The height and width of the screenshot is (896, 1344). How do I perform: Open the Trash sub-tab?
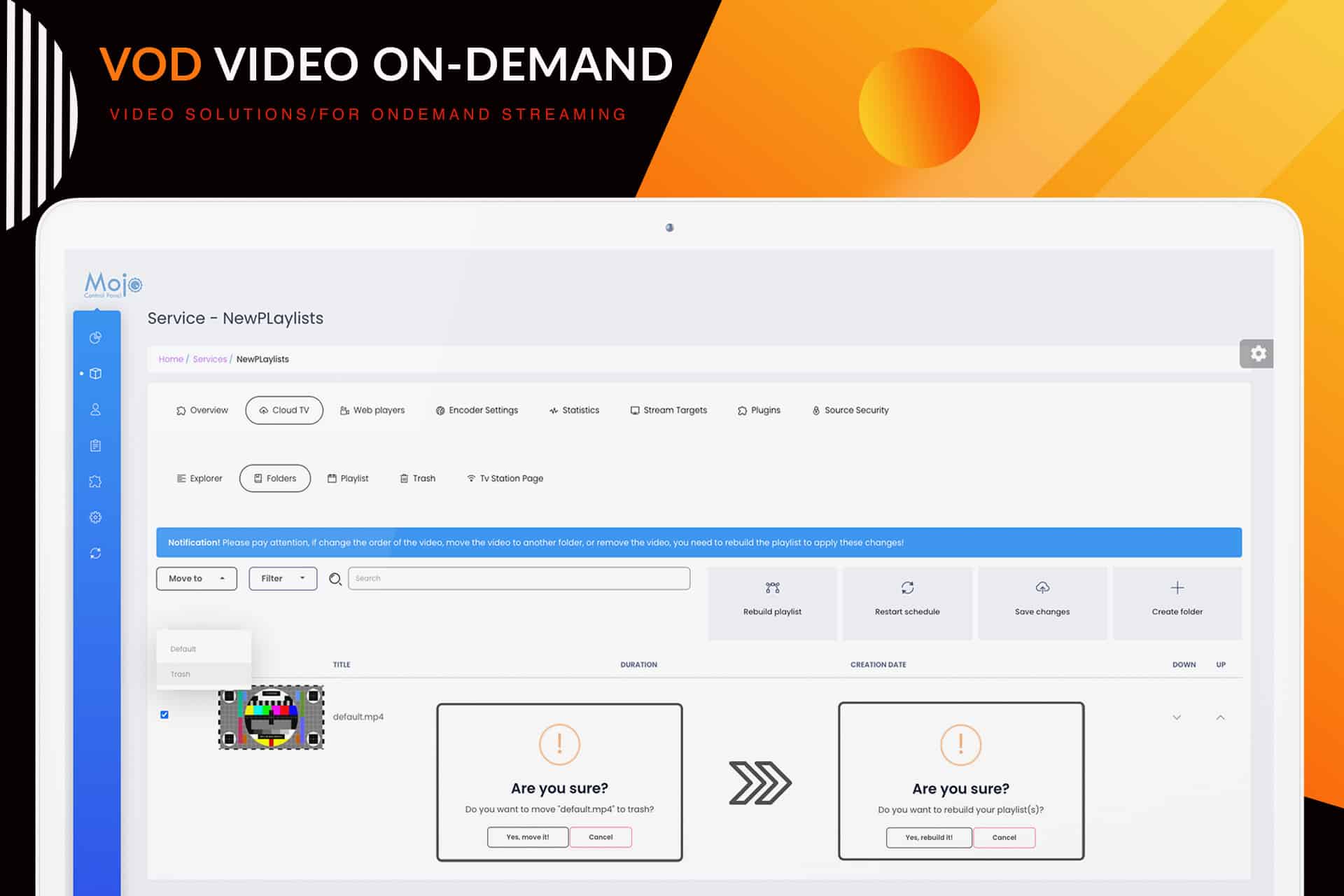[x=418, y=479]
